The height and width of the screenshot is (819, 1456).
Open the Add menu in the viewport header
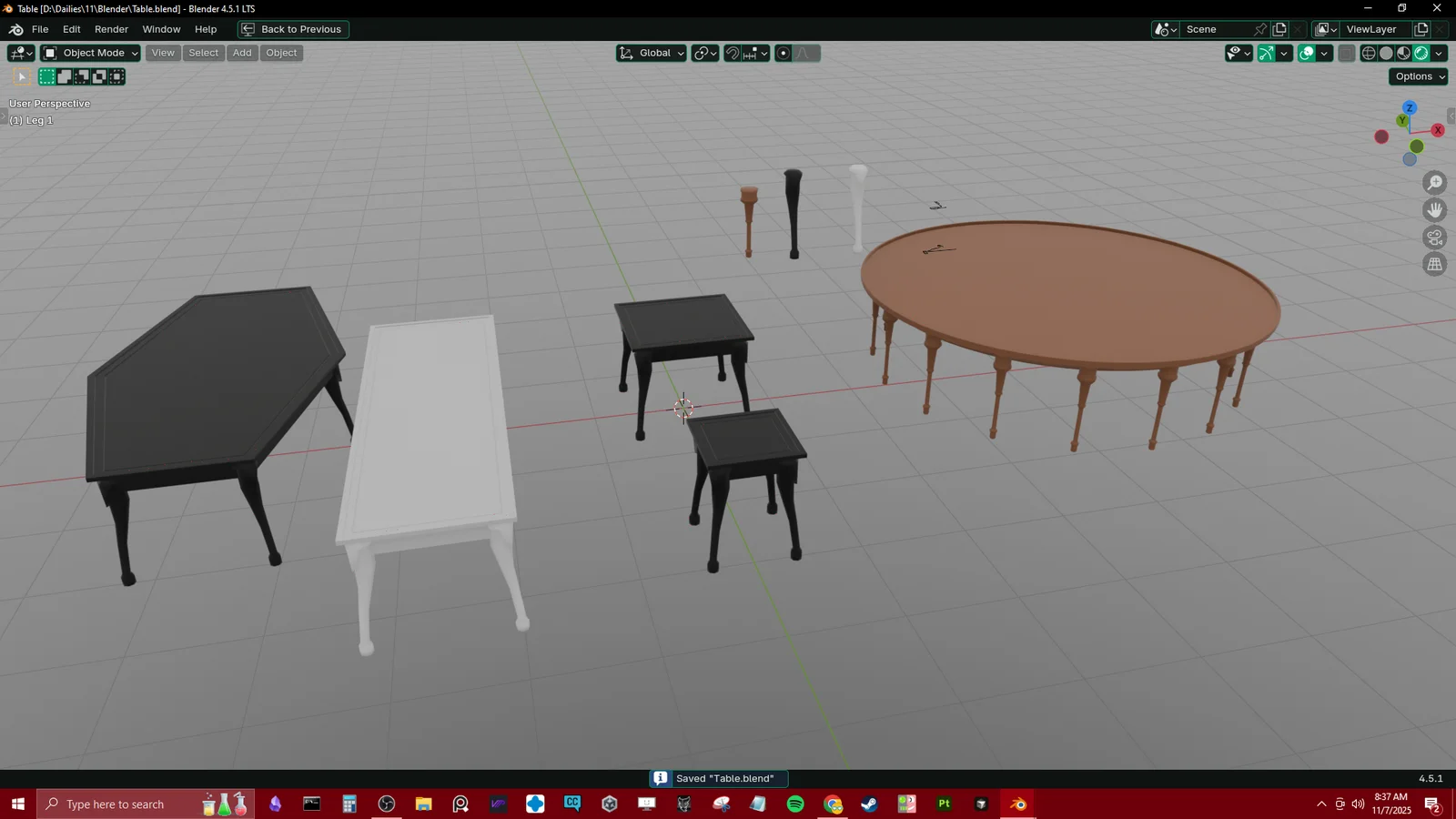click(x=241, y=53)
